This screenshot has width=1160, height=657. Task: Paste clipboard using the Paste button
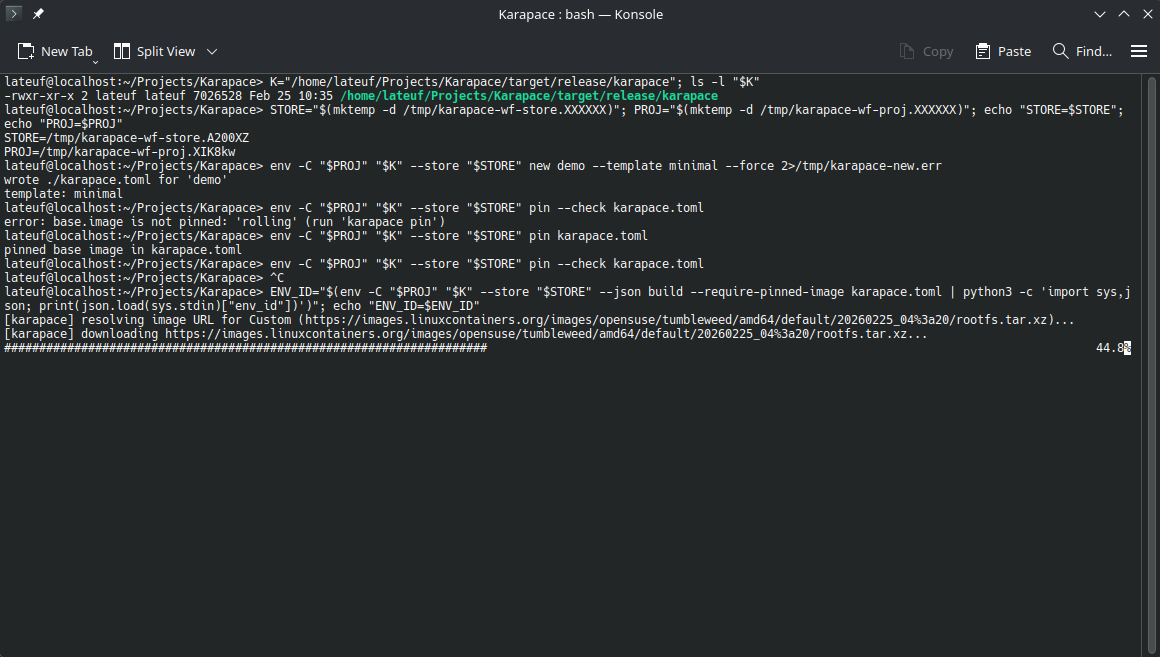pyautogui.click(x=1003, y=51)
